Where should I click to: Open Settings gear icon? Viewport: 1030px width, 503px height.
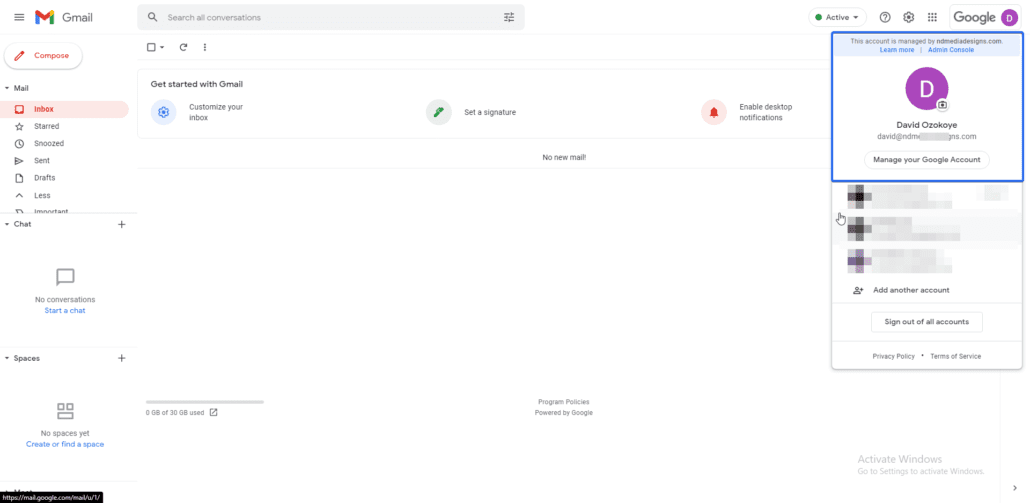point(908,18)
